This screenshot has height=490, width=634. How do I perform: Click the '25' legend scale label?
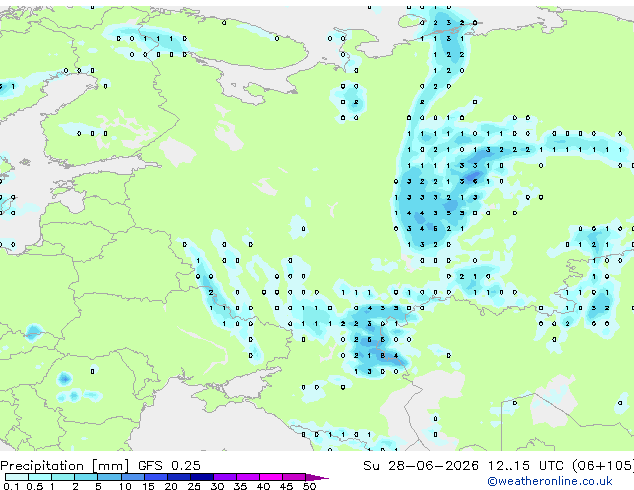194,486
